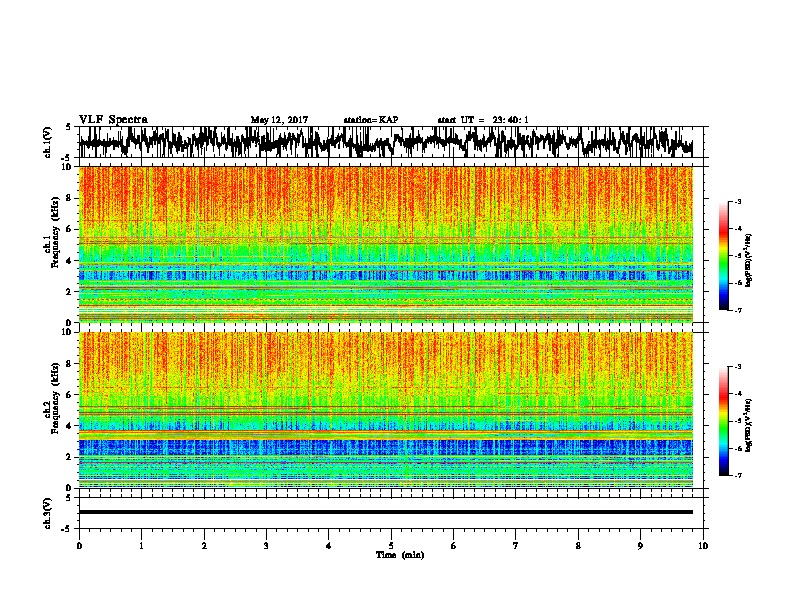
Task: Click the "Time (min)" axis label
Action: (400, 555)
